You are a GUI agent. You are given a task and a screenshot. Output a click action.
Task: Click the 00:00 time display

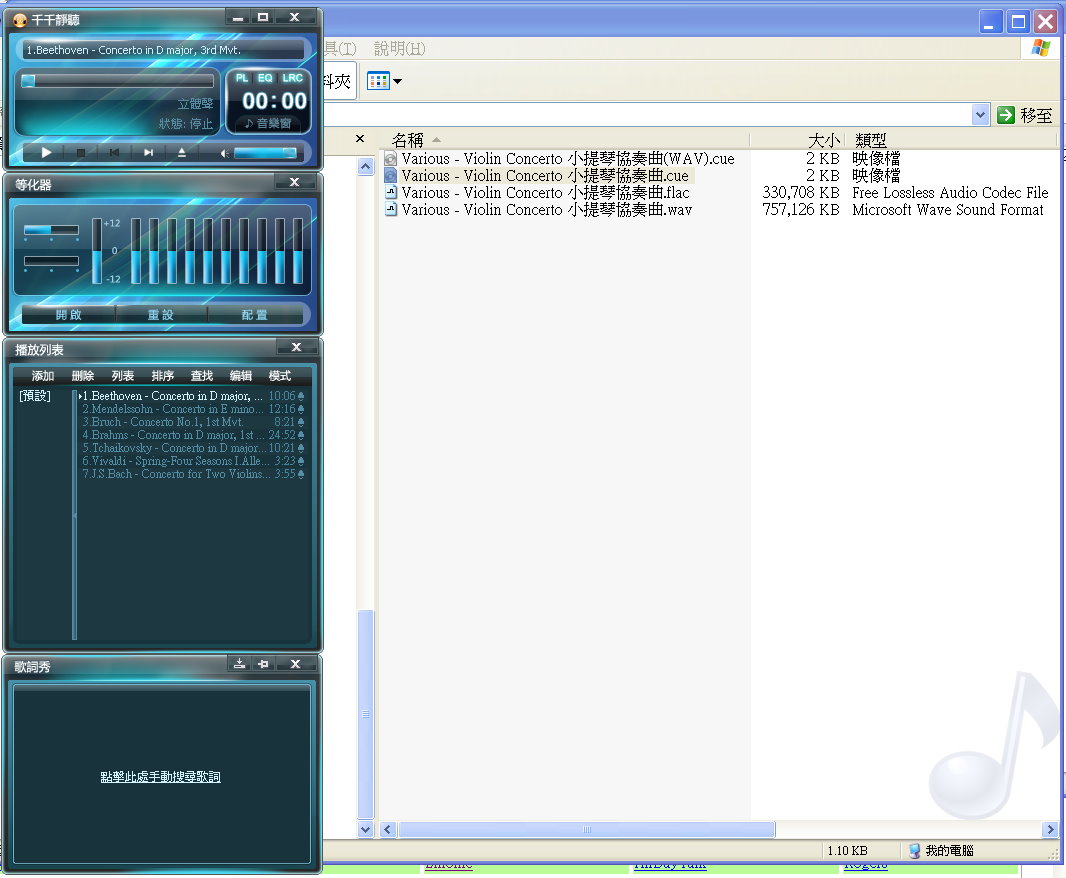pyautogui.click(x=275, y=101)
